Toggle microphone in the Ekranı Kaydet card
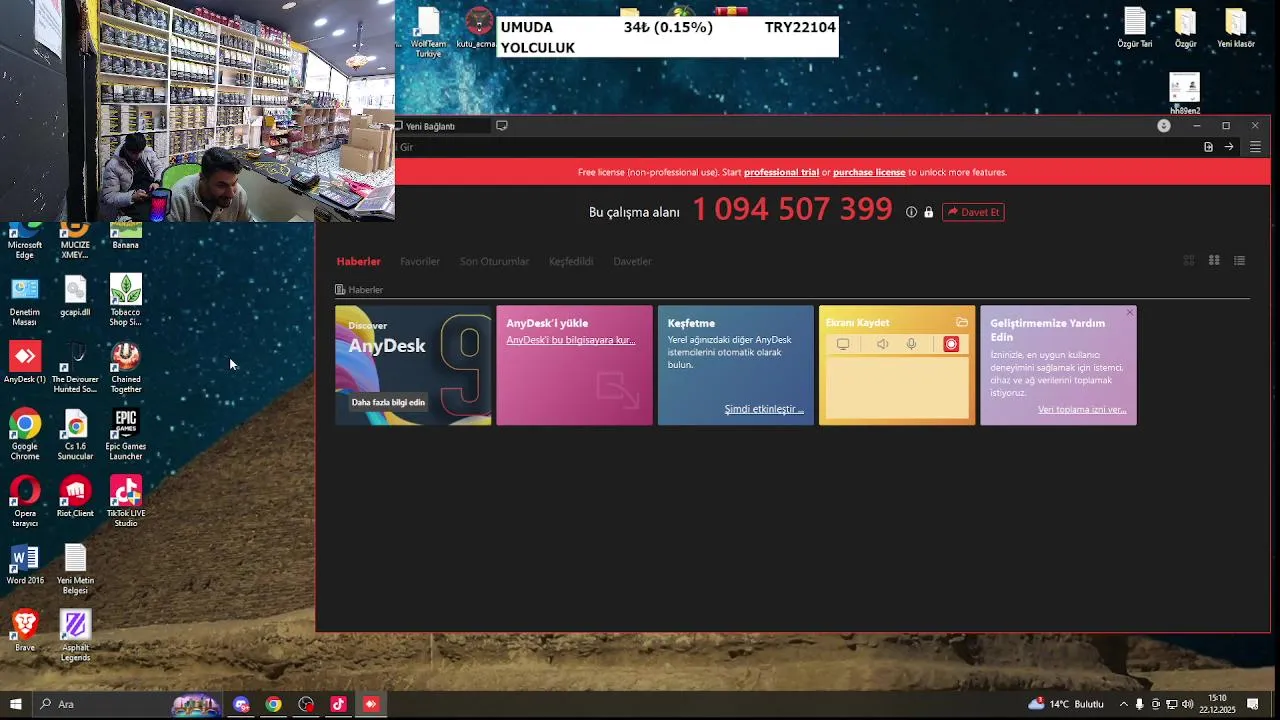 tap(911, 344)
